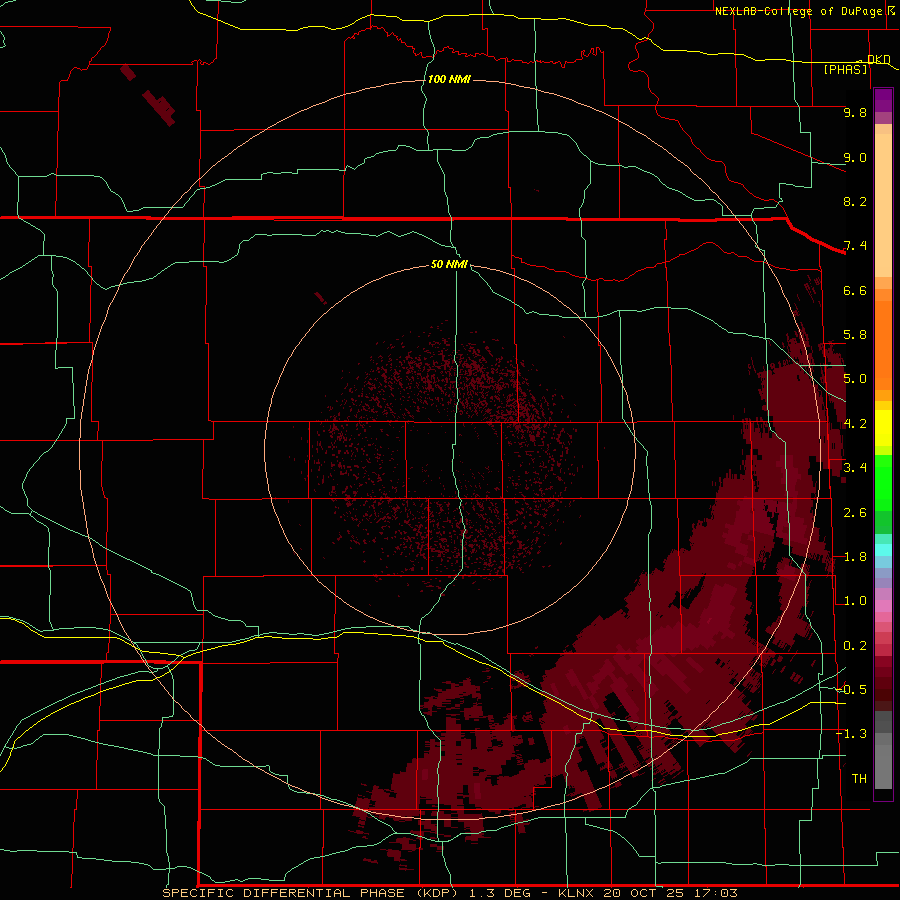Click the -1.3 scale label
The image size is (900, 900).
pyautogui.click(x=852, y=734)
